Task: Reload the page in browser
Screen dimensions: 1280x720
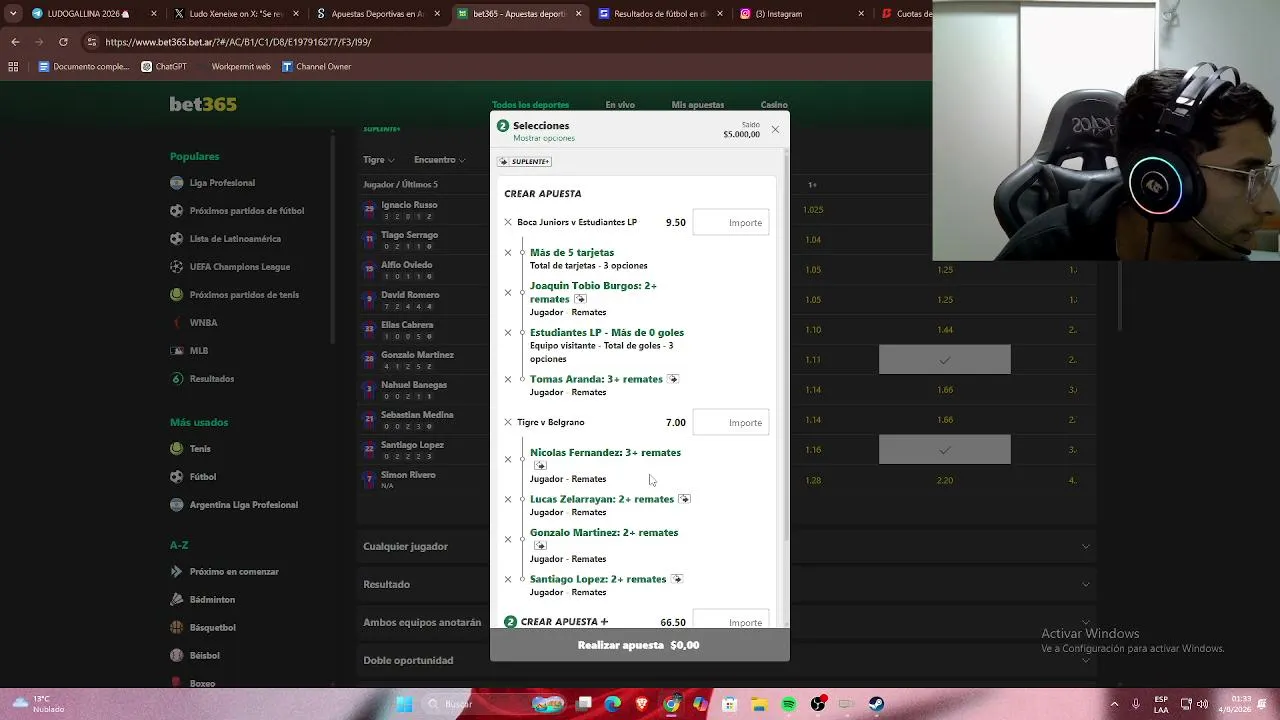Action: [x=63, y=42]
